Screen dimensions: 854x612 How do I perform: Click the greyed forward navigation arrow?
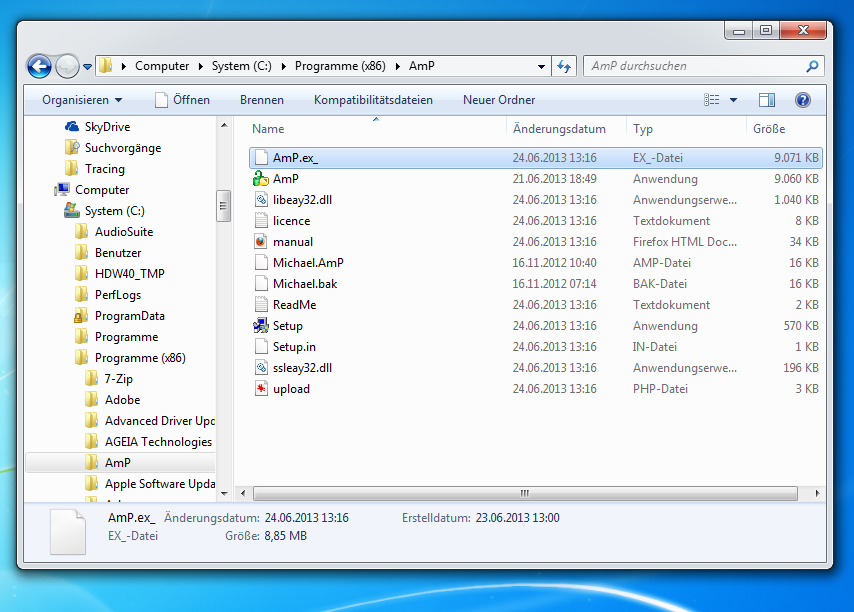coord(68,66)
